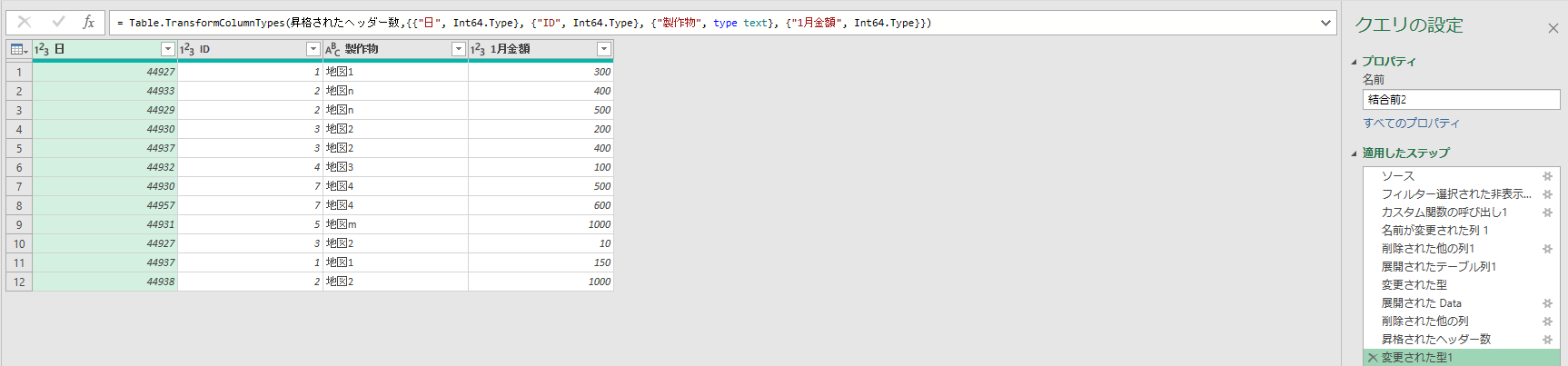This screenshot has width=1568, height=366.
Task: Select row number 1 header
Action: (x=19, y=72)
